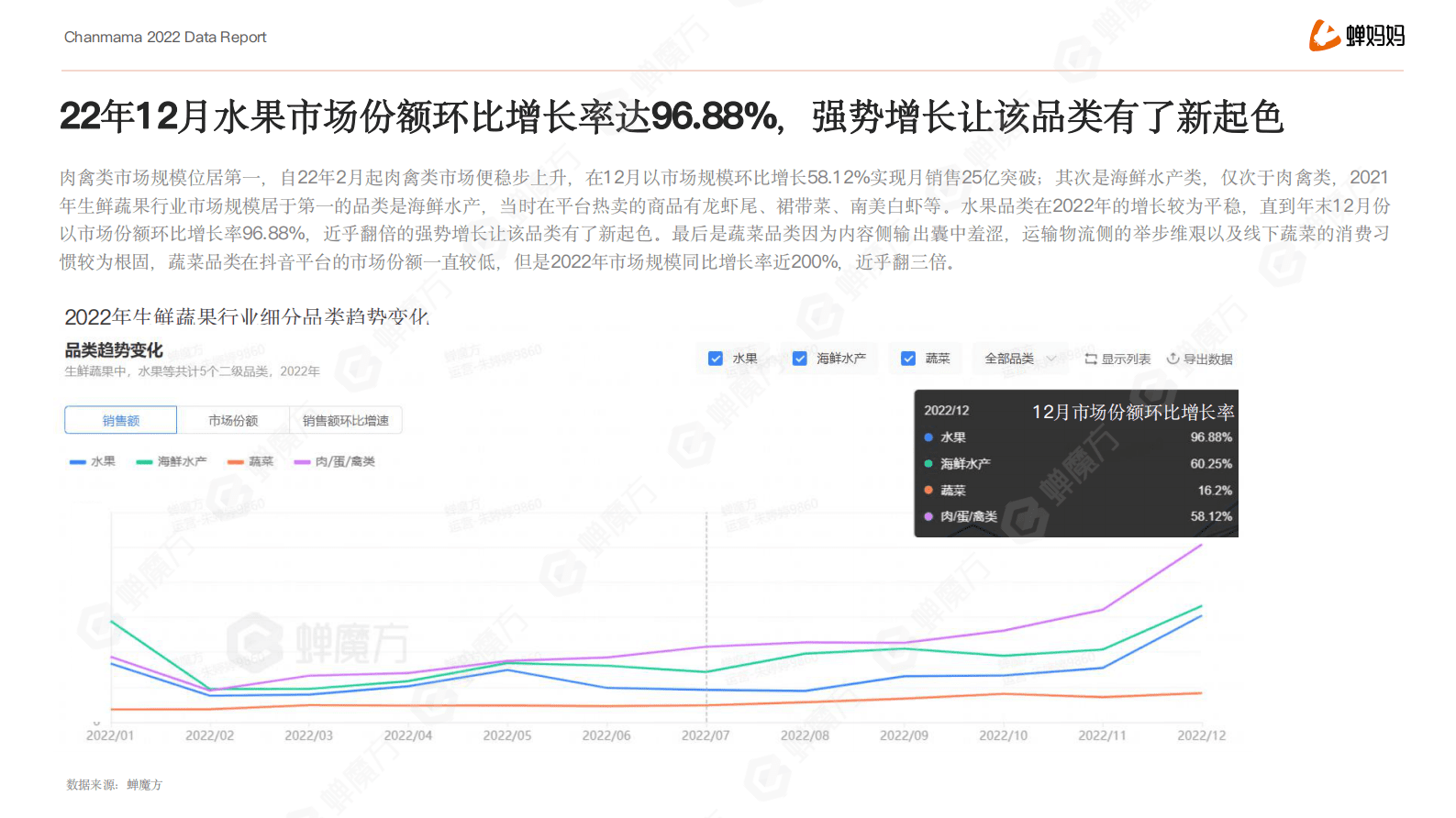Click the purple 肉/蛋/禽类 legend marker

pos(302,462)
